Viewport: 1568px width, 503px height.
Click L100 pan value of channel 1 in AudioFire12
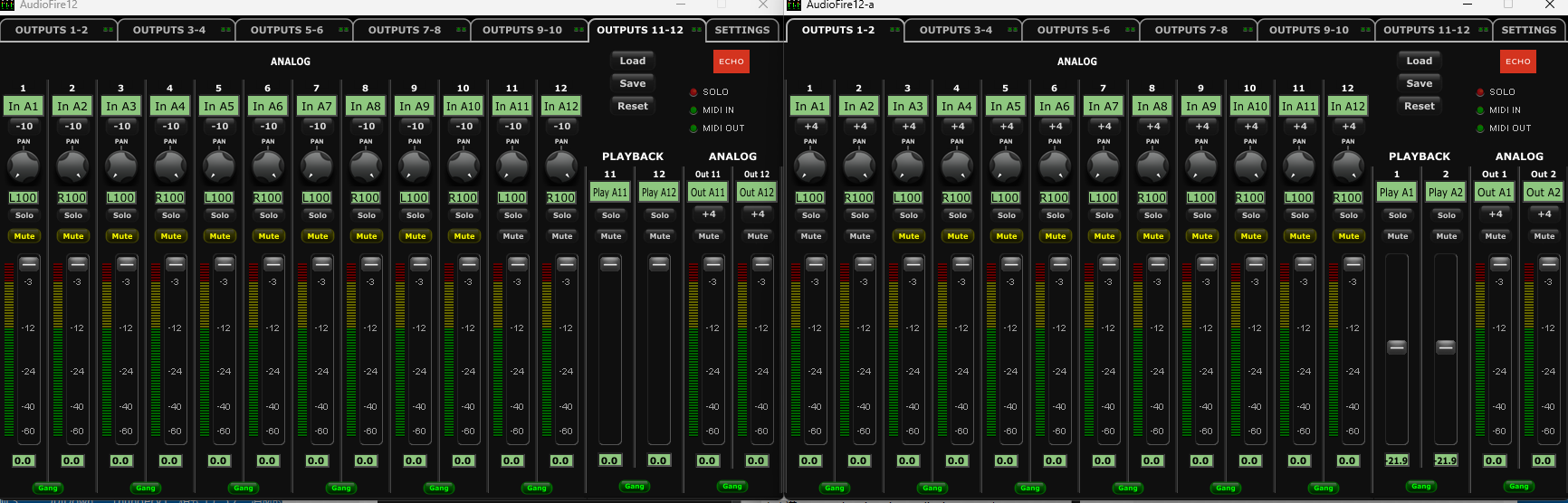pos(24,197)
